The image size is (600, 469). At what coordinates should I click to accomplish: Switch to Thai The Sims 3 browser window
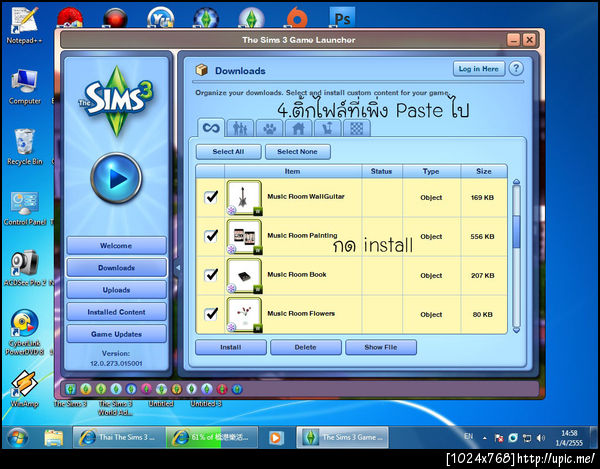pyautogui.click(x=119, y=437)
